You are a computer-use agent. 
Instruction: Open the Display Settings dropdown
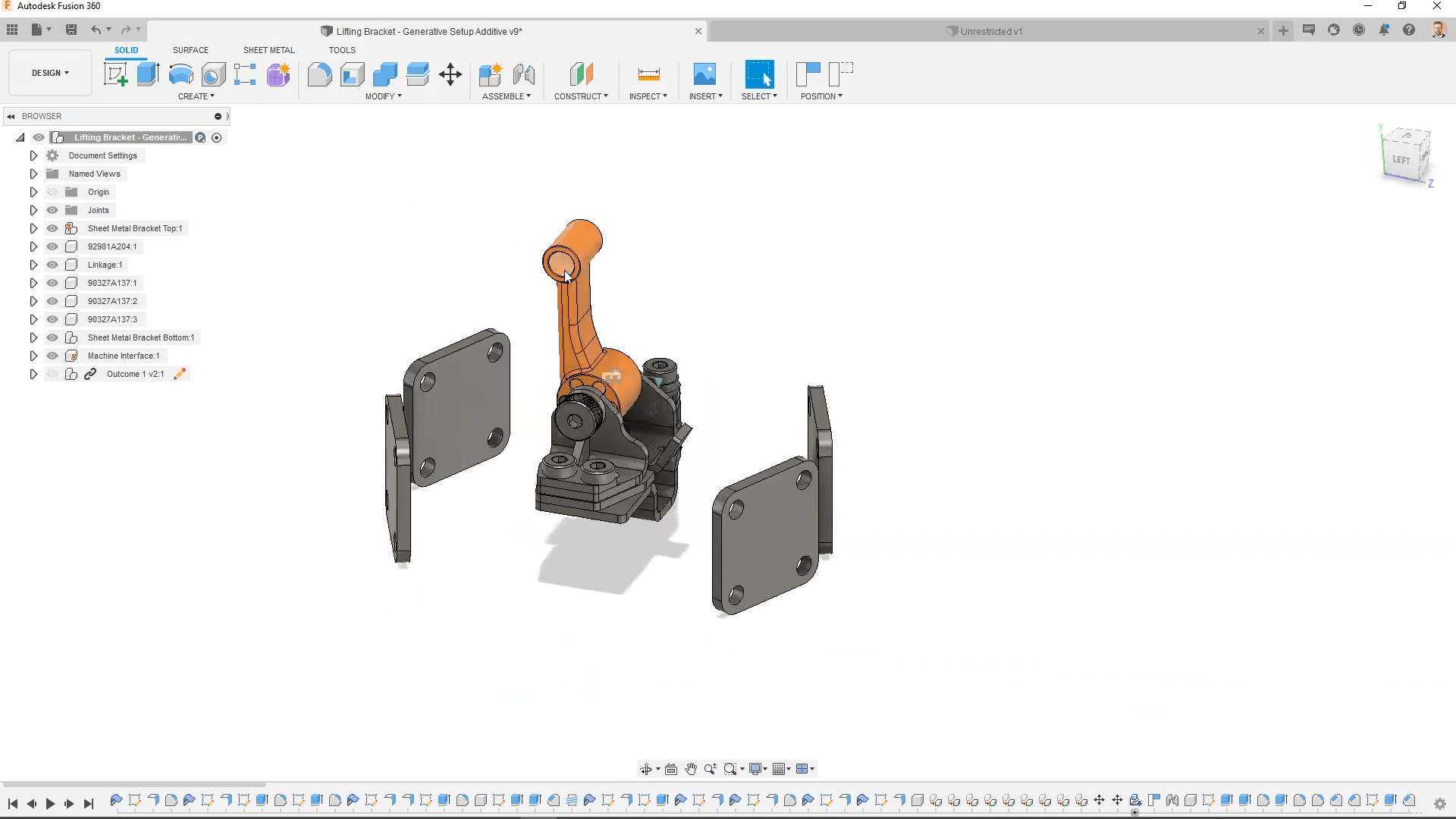758,769
